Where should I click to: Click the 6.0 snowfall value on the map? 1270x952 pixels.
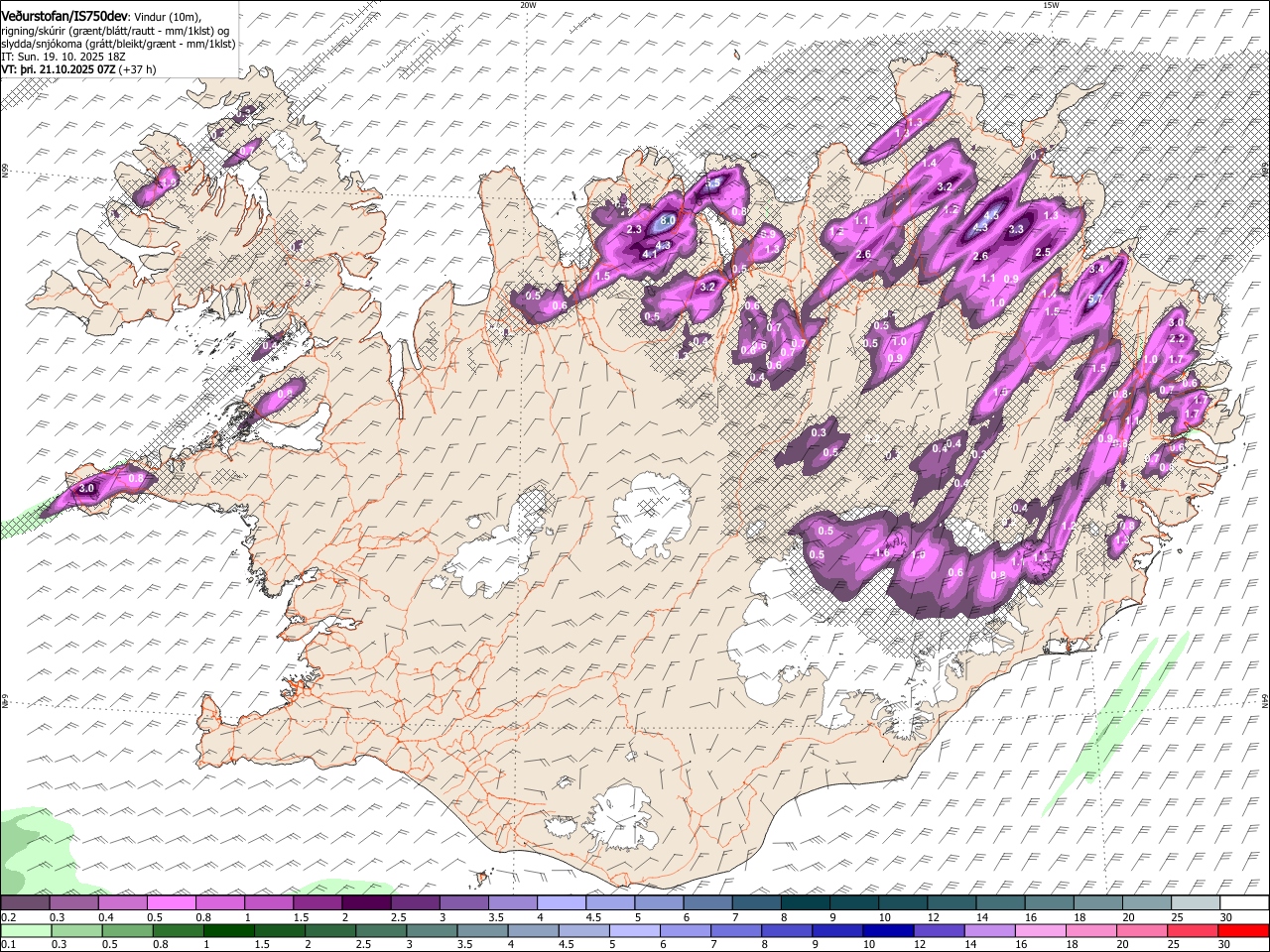click(668, 220)
